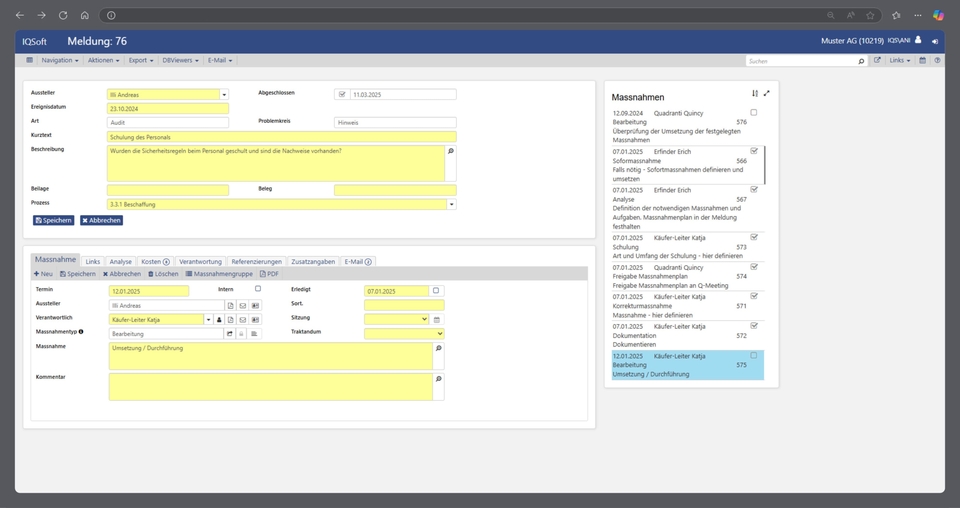The width and height of the screenshot is (960, 508).
Task: Open the calendar icon in top toolbar
Action: 922,60
